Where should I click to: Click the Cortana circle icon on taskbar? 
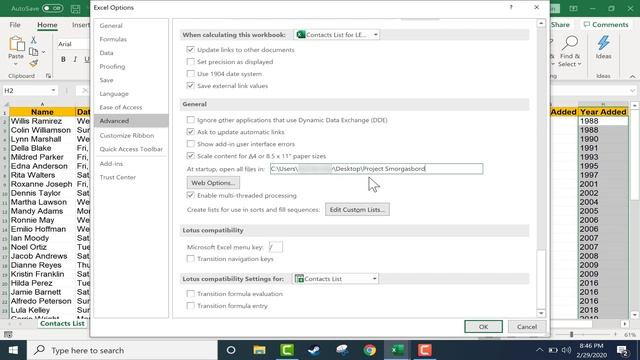pos(231,350)
